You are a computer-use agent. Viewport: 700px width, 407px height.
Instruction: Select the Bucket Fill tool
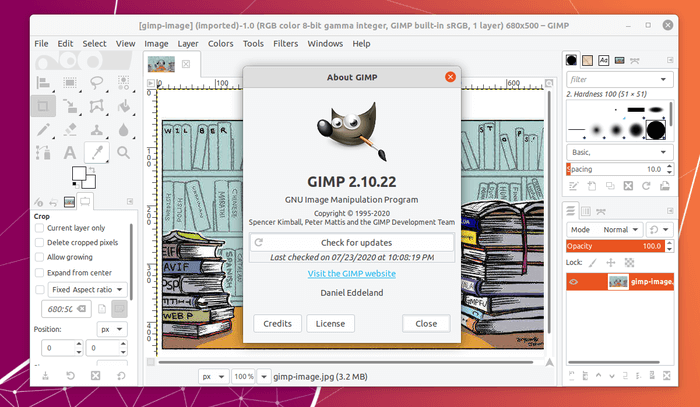point(124,106)
